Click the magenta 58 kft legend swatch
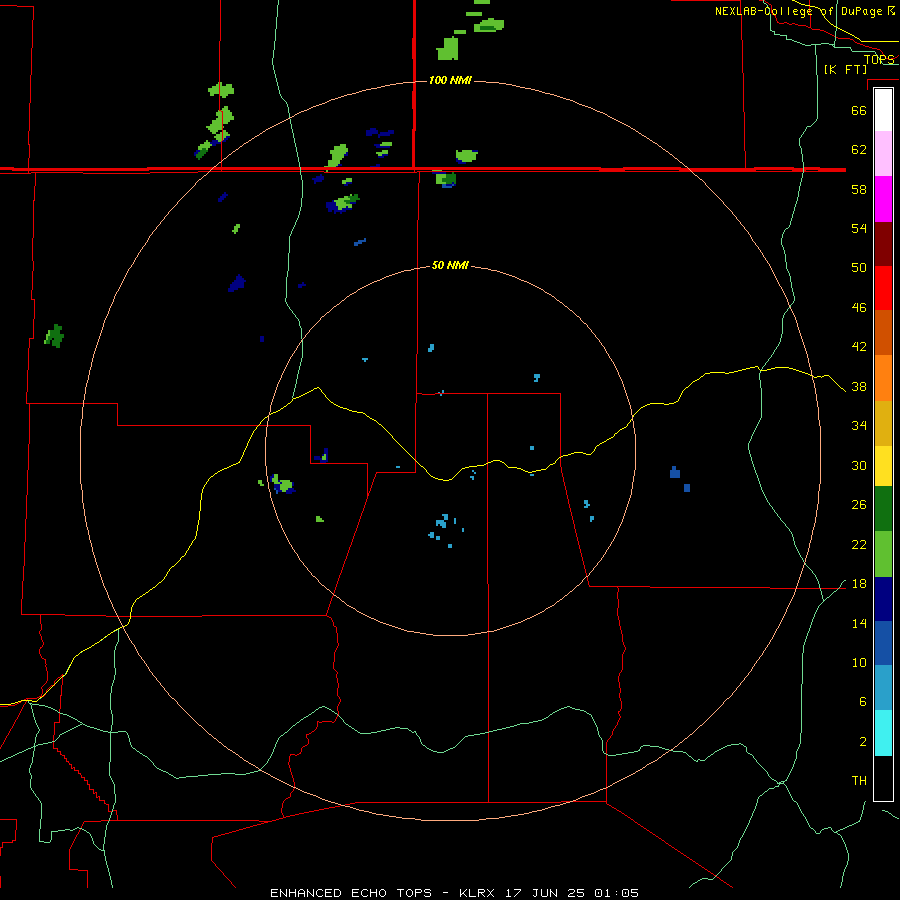900x900 pixels. 883,199
